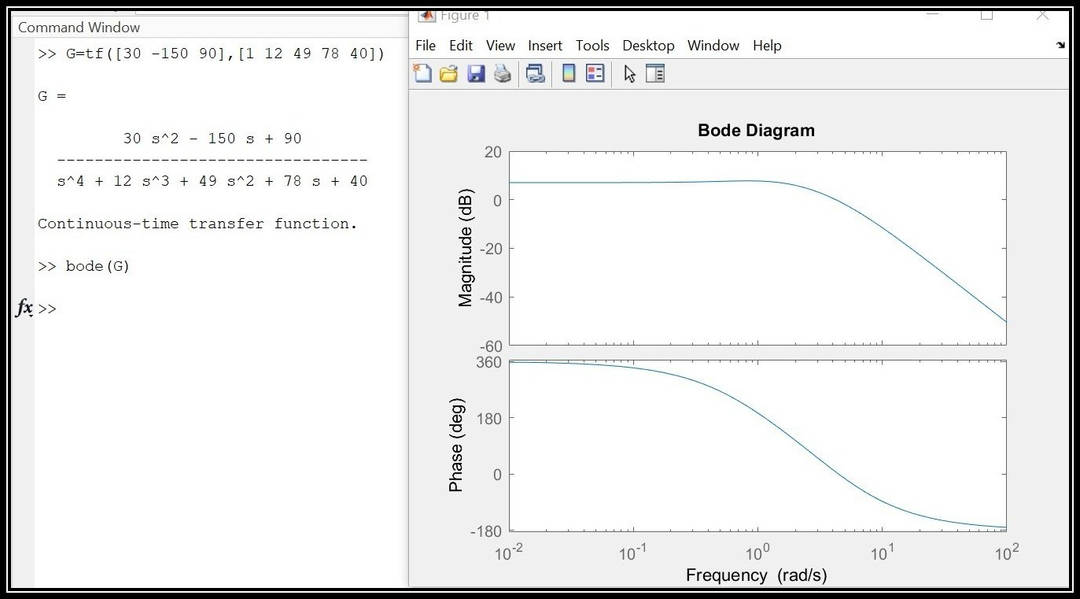Save the figure via the Save icon
Image resolution: width=1080 pixels, height=599 pixels.
coord(476,72)
